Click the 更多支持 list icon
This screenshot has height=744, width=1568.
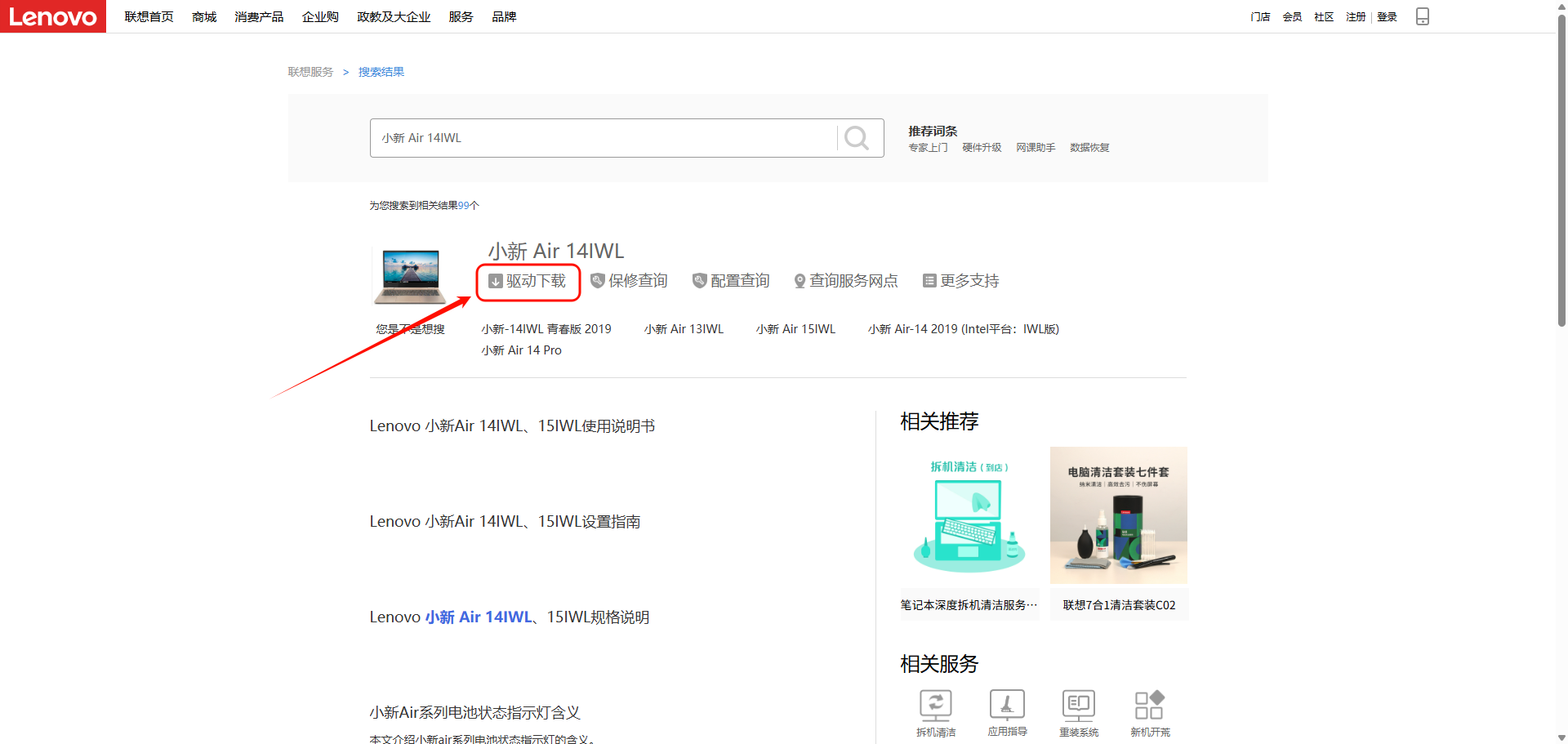[x=929, y=281]
